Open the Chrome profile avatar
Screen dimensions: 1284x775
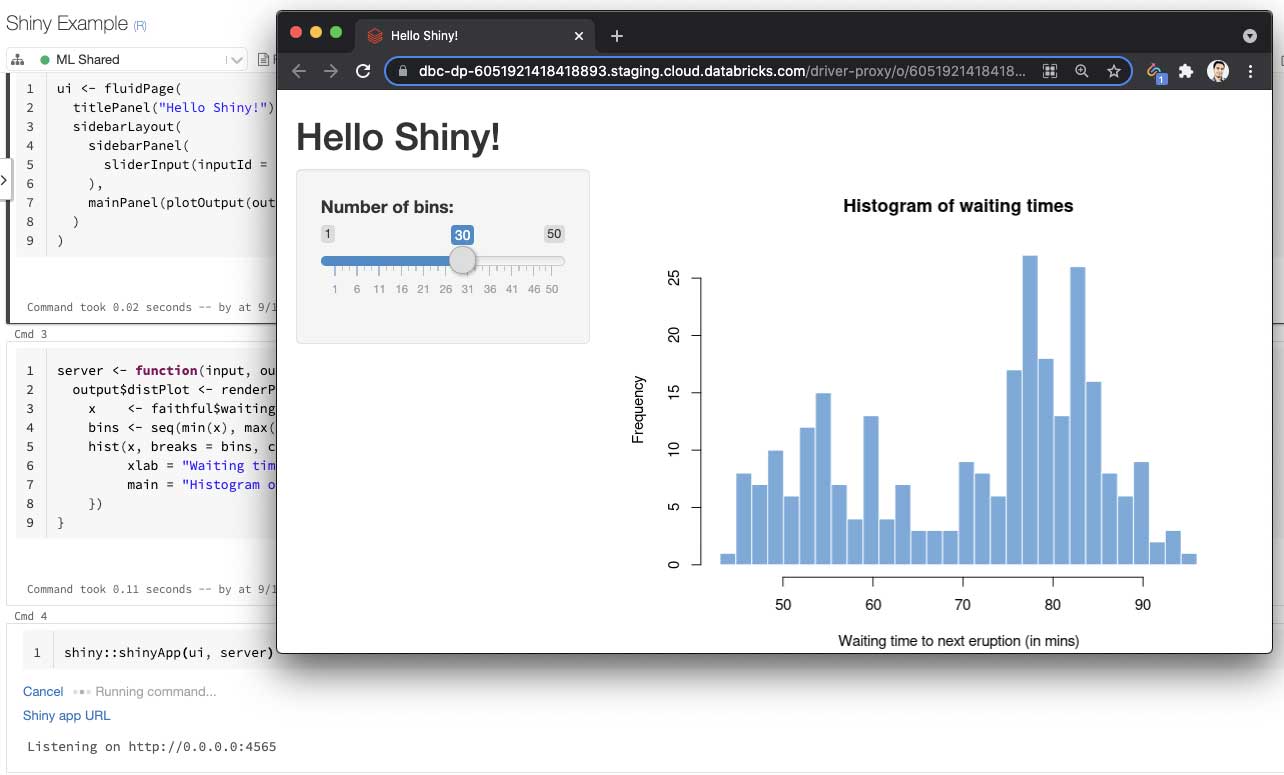pos(1217,71)
